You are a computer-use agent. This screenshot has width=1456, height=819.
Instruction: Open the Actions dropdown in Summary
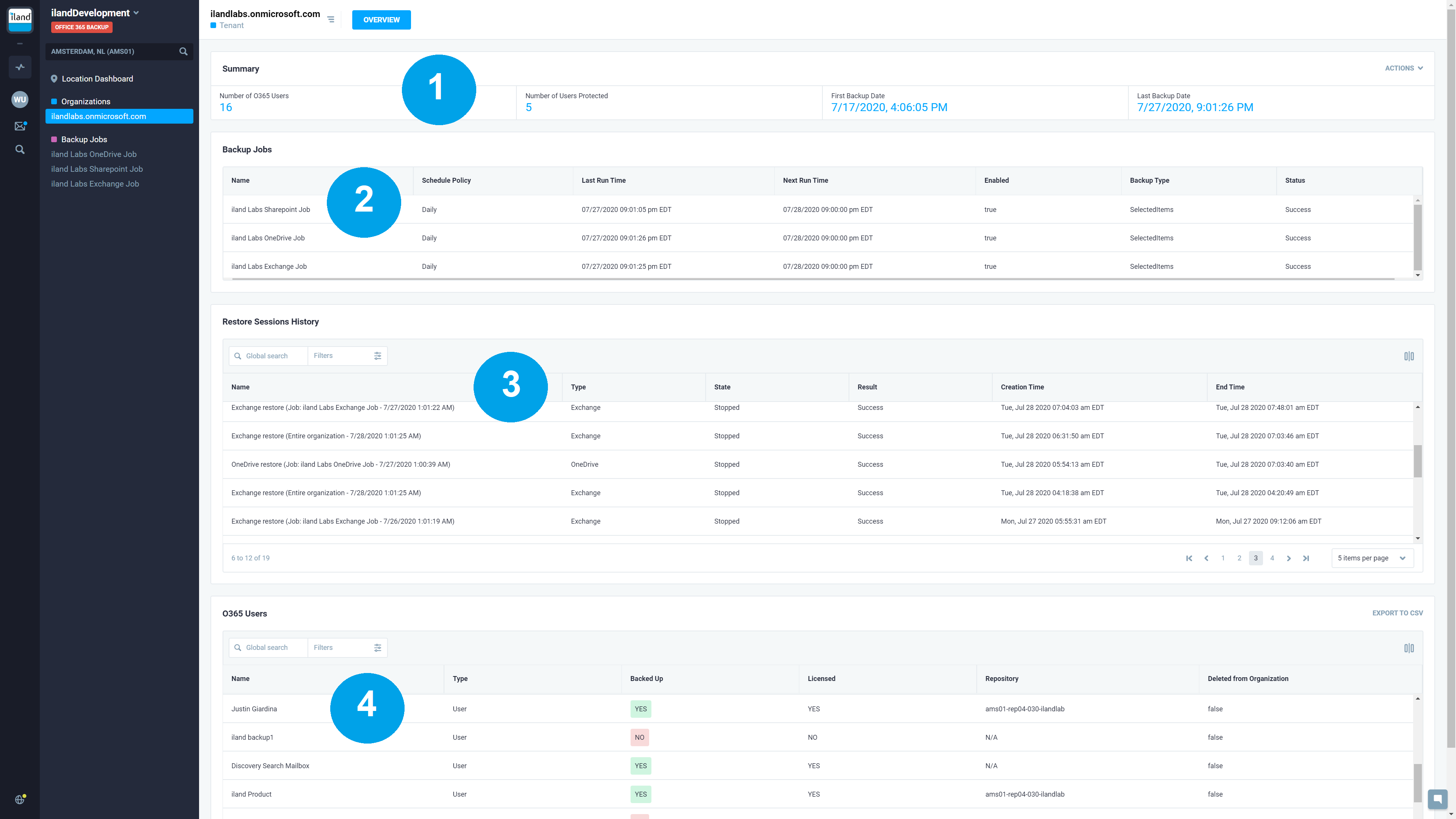(x=1403, y=68)
